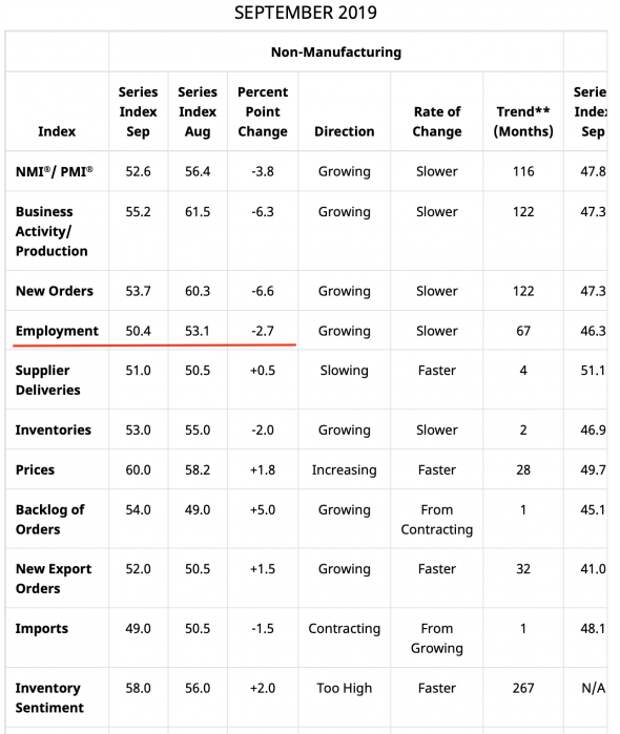The height and width of the screenshot is (734, 620).
Task: Select the underlined Employment row label
Action: 57,331
